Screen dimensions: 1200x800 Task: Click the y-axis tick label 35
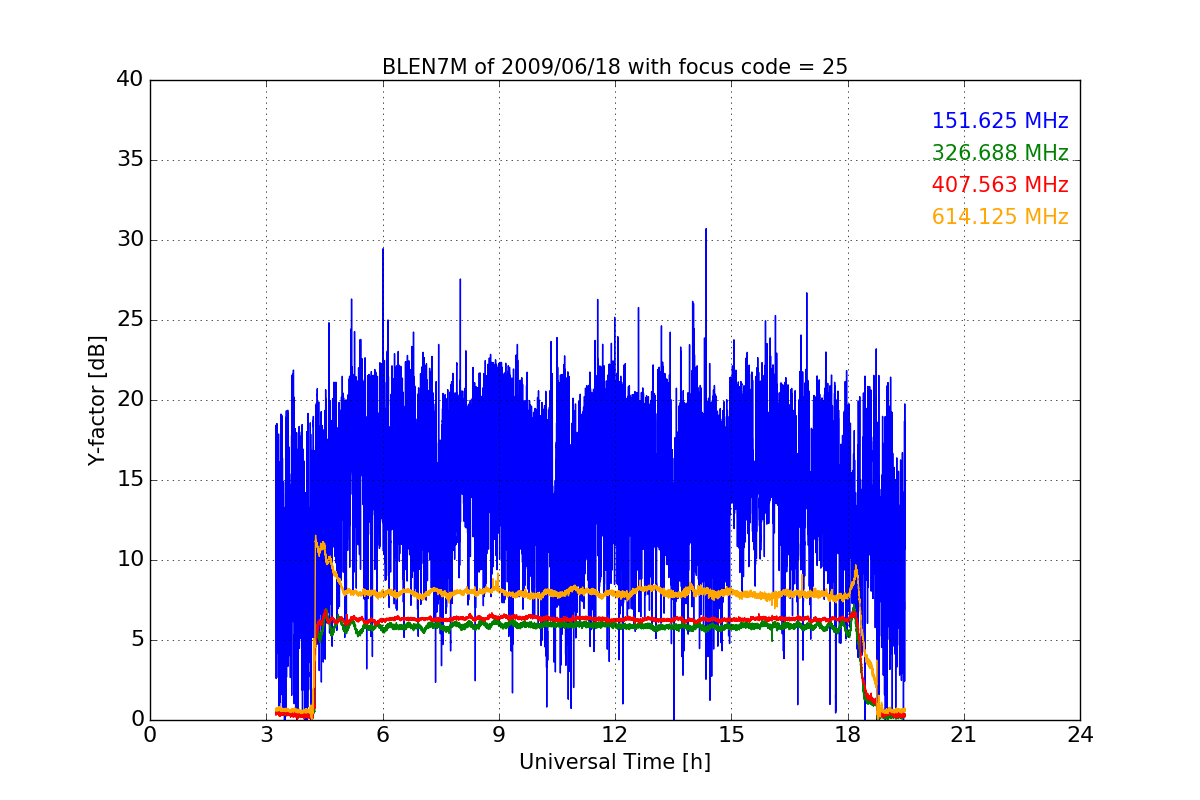[x=129, y=160]
